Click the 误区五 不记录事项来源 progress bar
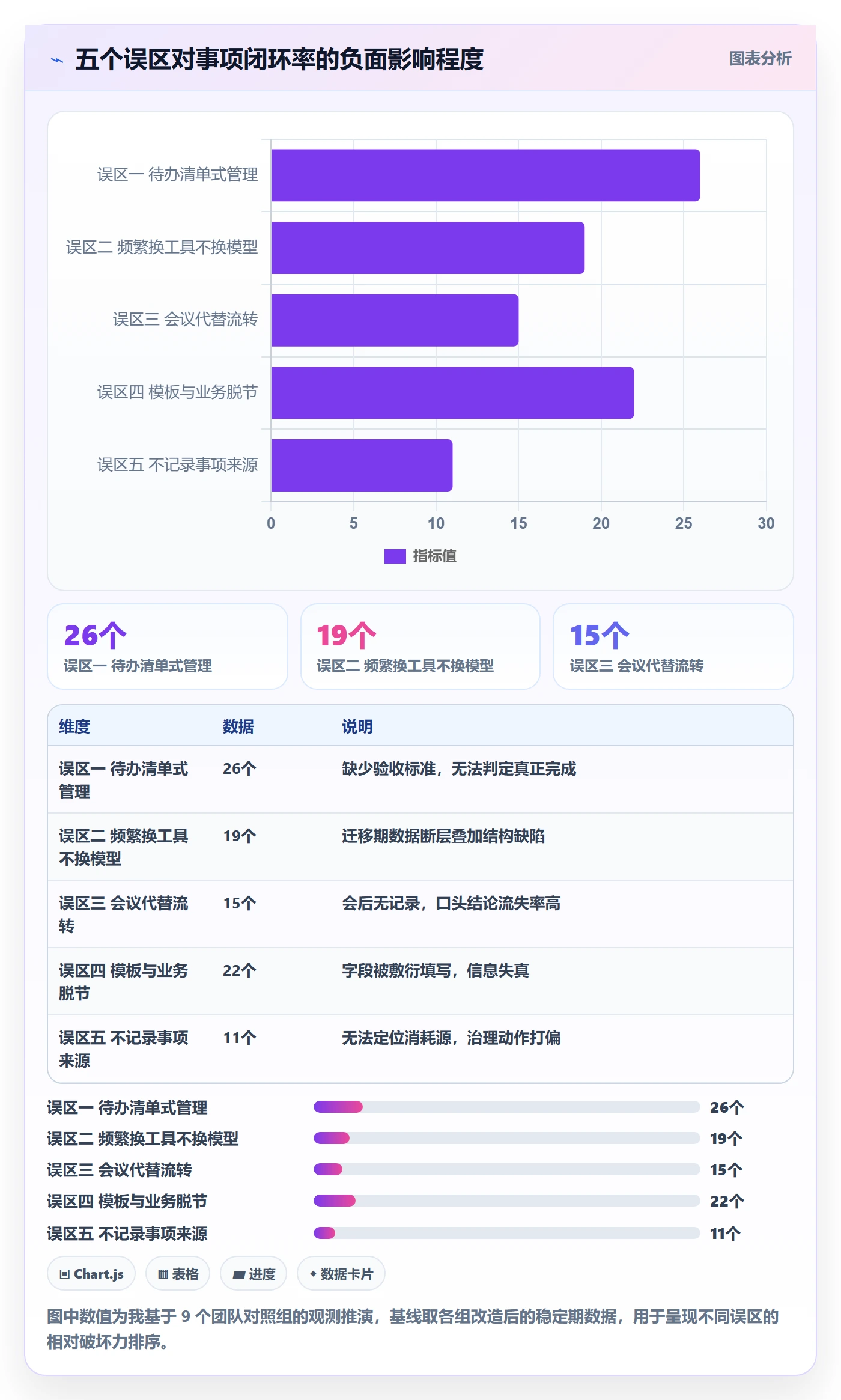Viewport: 841px width, 1400px height. [x=506, y=1233]
